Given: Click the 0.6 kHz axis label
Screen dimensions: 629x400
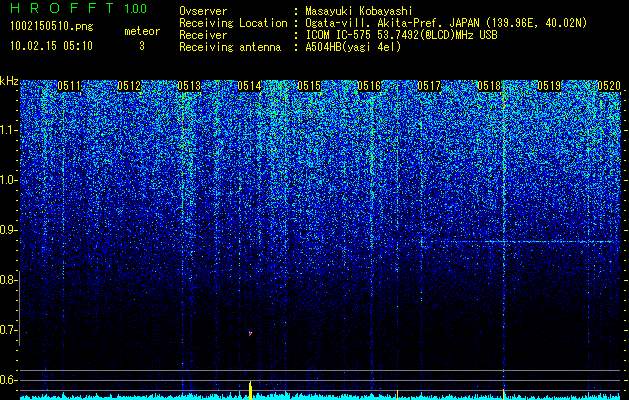Looking at the screenshot, I should pyautogui.click(x=9, y=380).
